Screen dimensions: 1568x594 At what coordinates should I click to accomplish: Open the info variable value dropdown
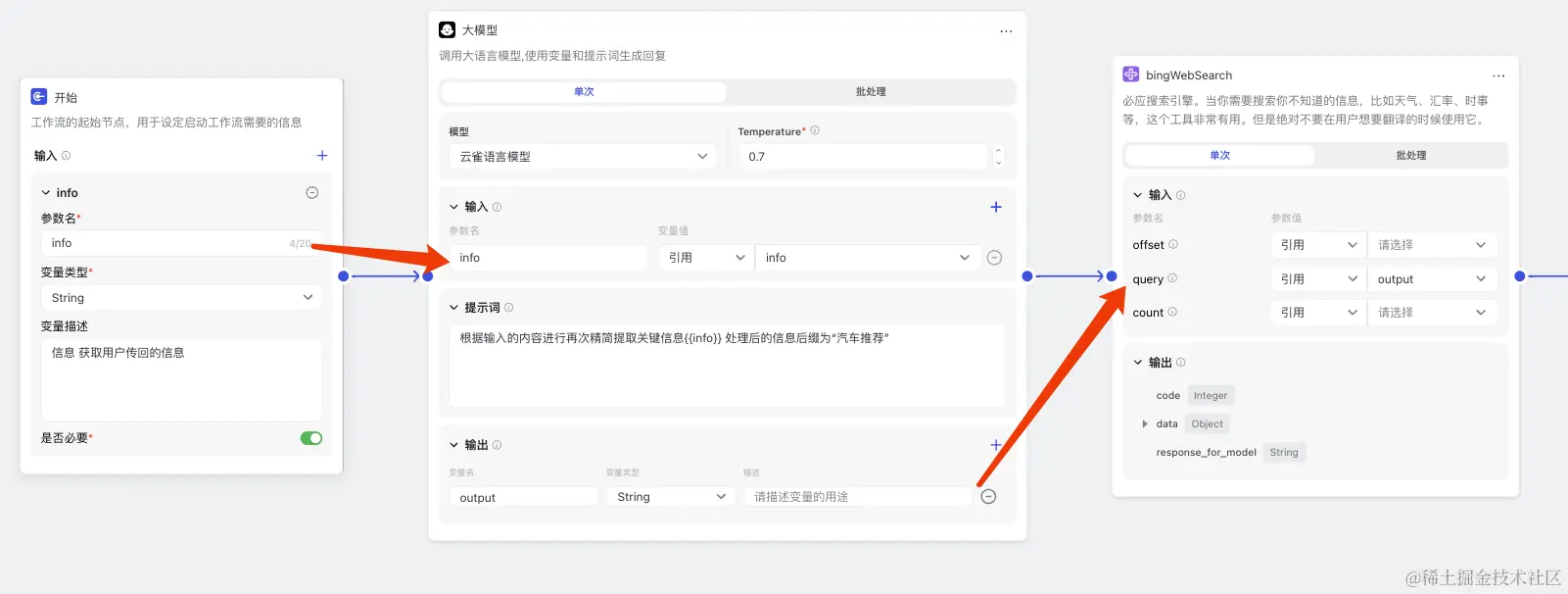[x=867, y=258]
